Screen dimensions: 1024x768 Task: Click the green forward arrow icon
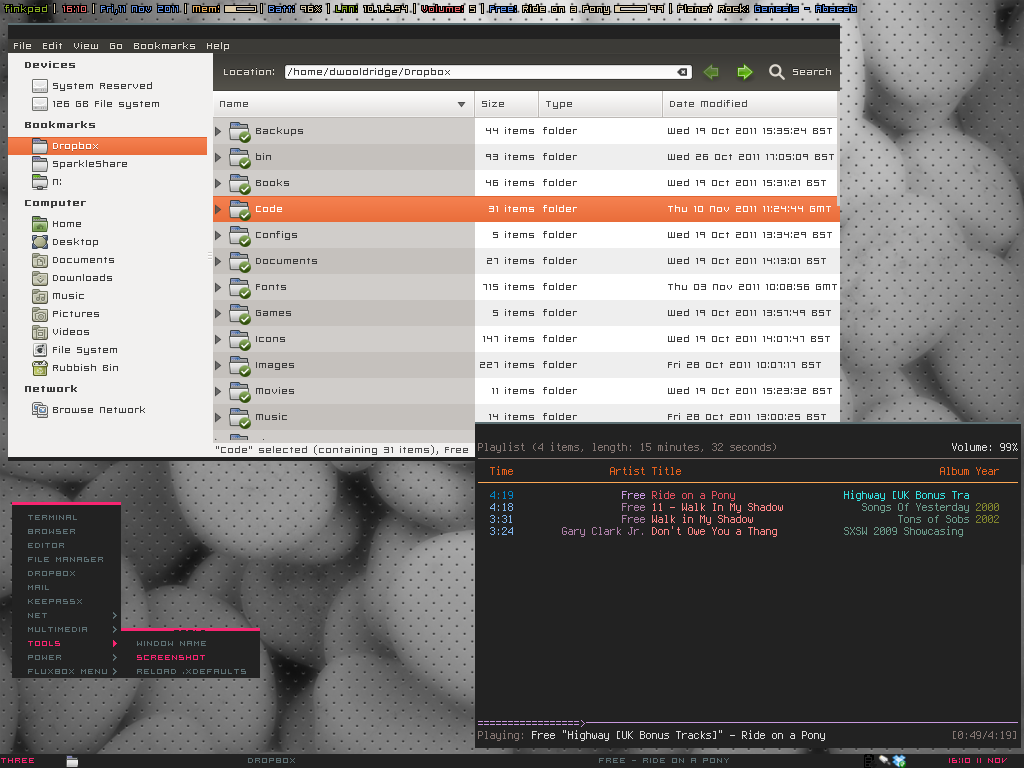744,72
